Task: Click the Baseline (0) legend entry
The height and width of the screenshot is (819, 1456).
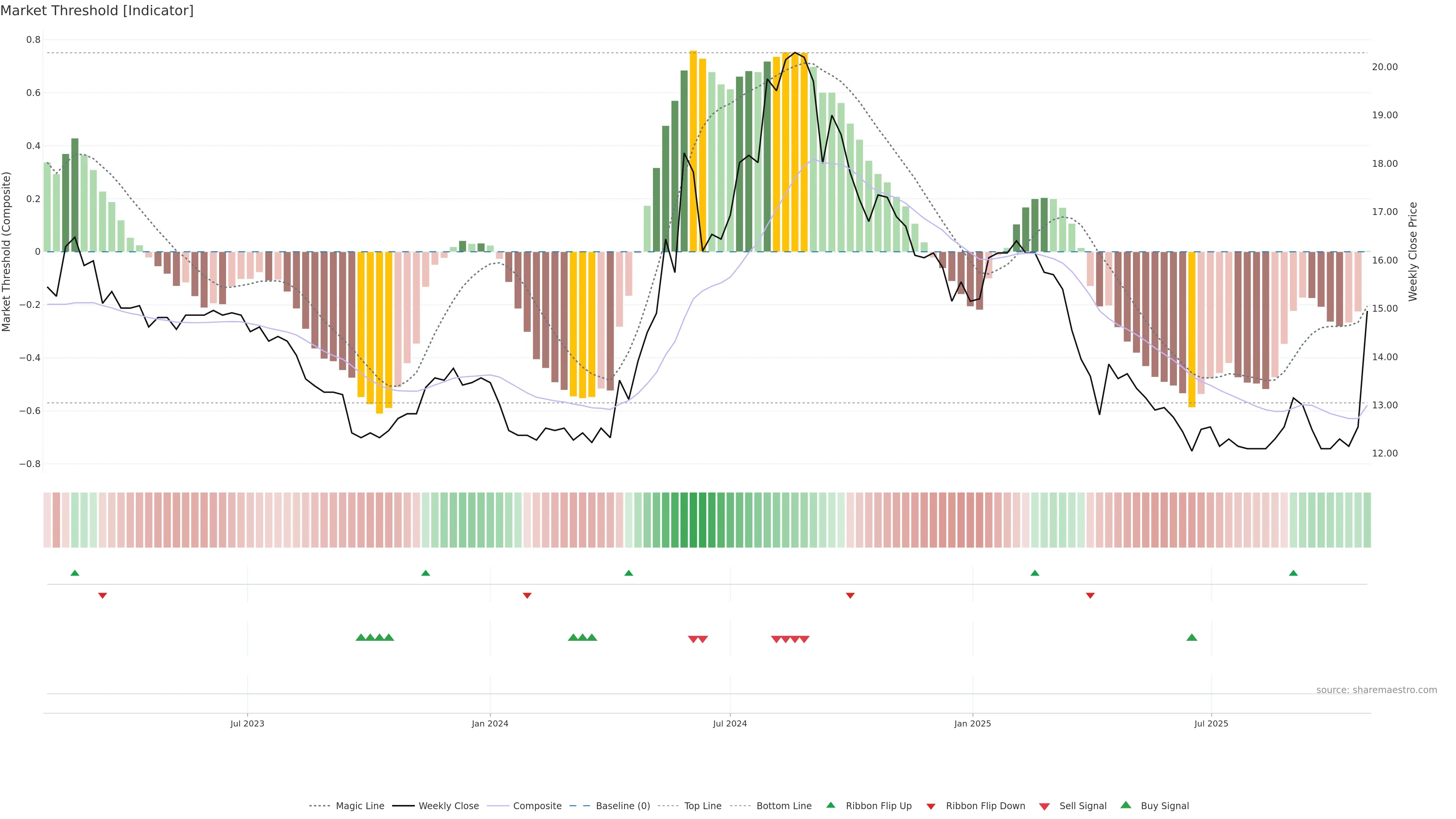Action: pos(622,805)
